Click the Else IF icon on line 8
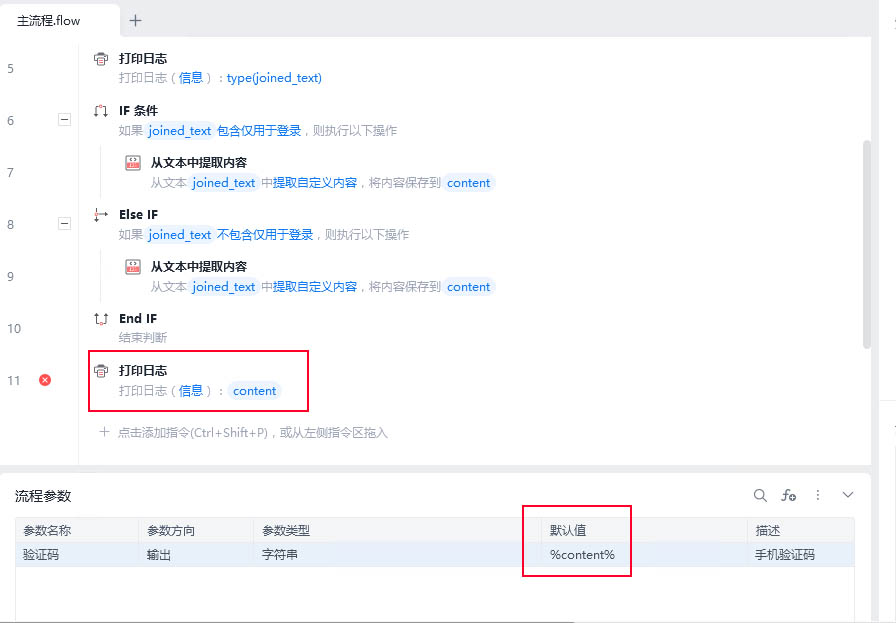 101,215
